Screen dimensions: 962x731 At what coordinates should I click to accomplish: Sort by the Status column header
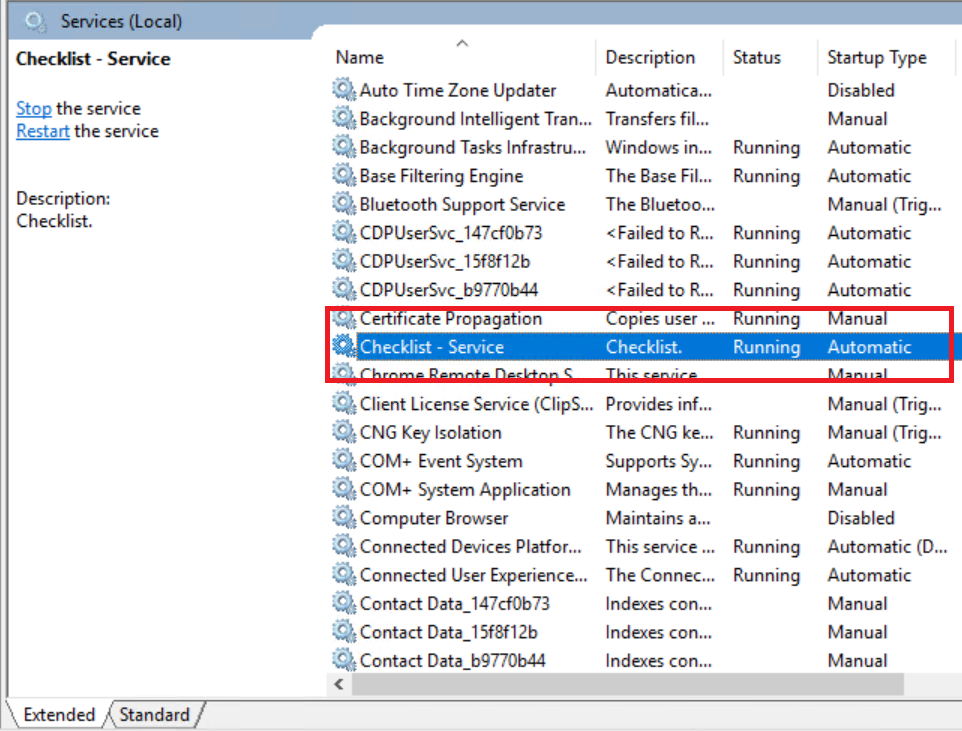click(x=756, y=58)
